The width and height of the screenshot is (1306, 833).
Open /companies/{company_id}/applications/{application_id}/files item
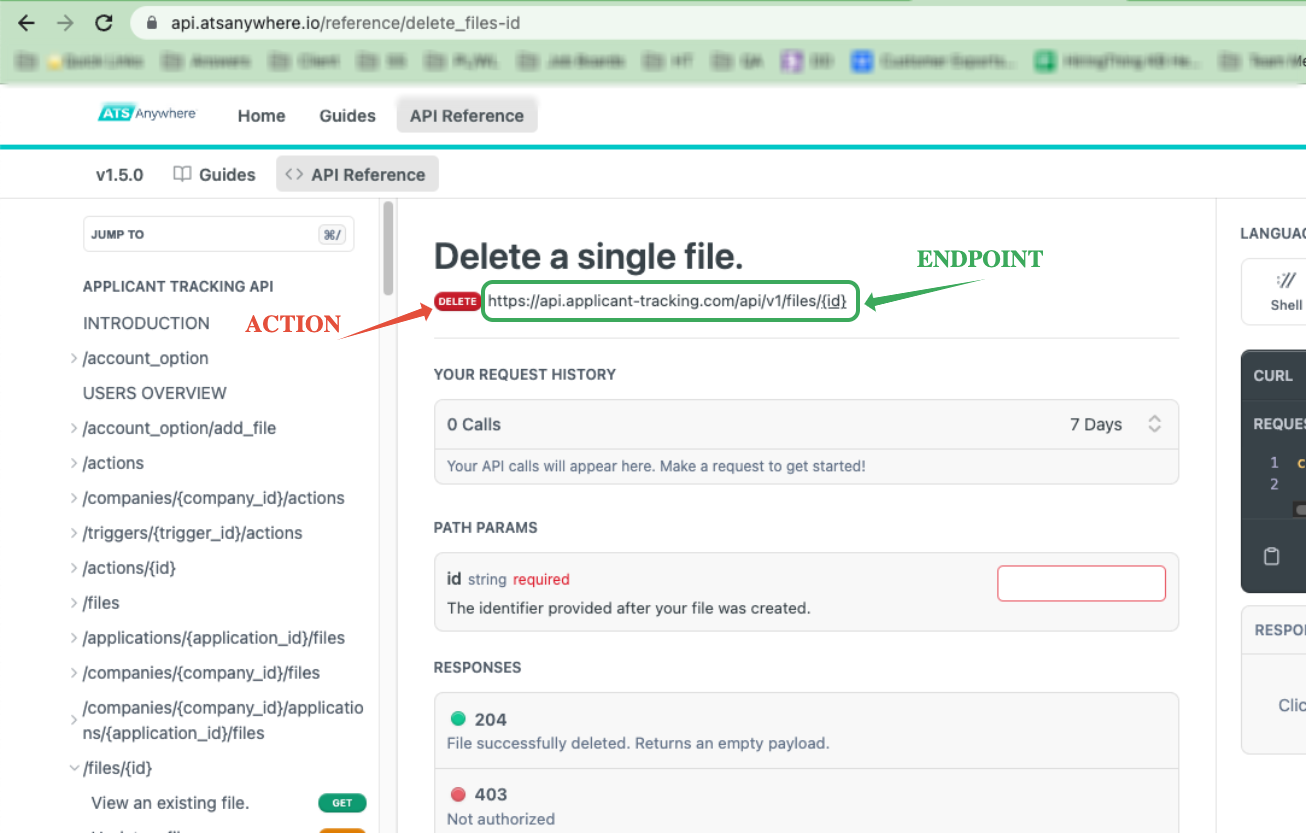[223, 720]
